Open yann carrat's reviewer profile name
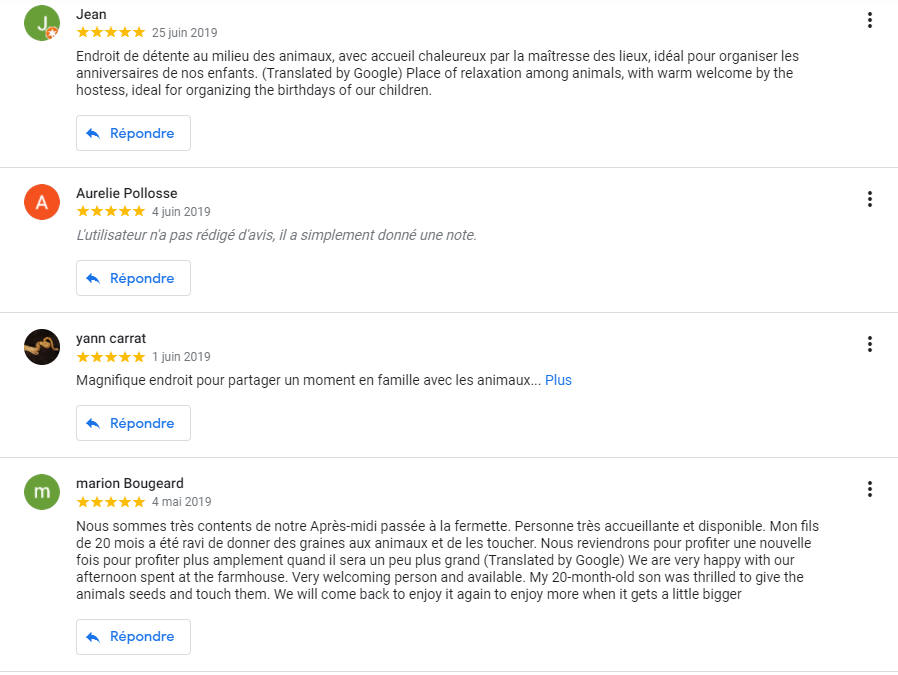Image resolution: width=898 pixels, height=675 pixels. tap(111, 338)
